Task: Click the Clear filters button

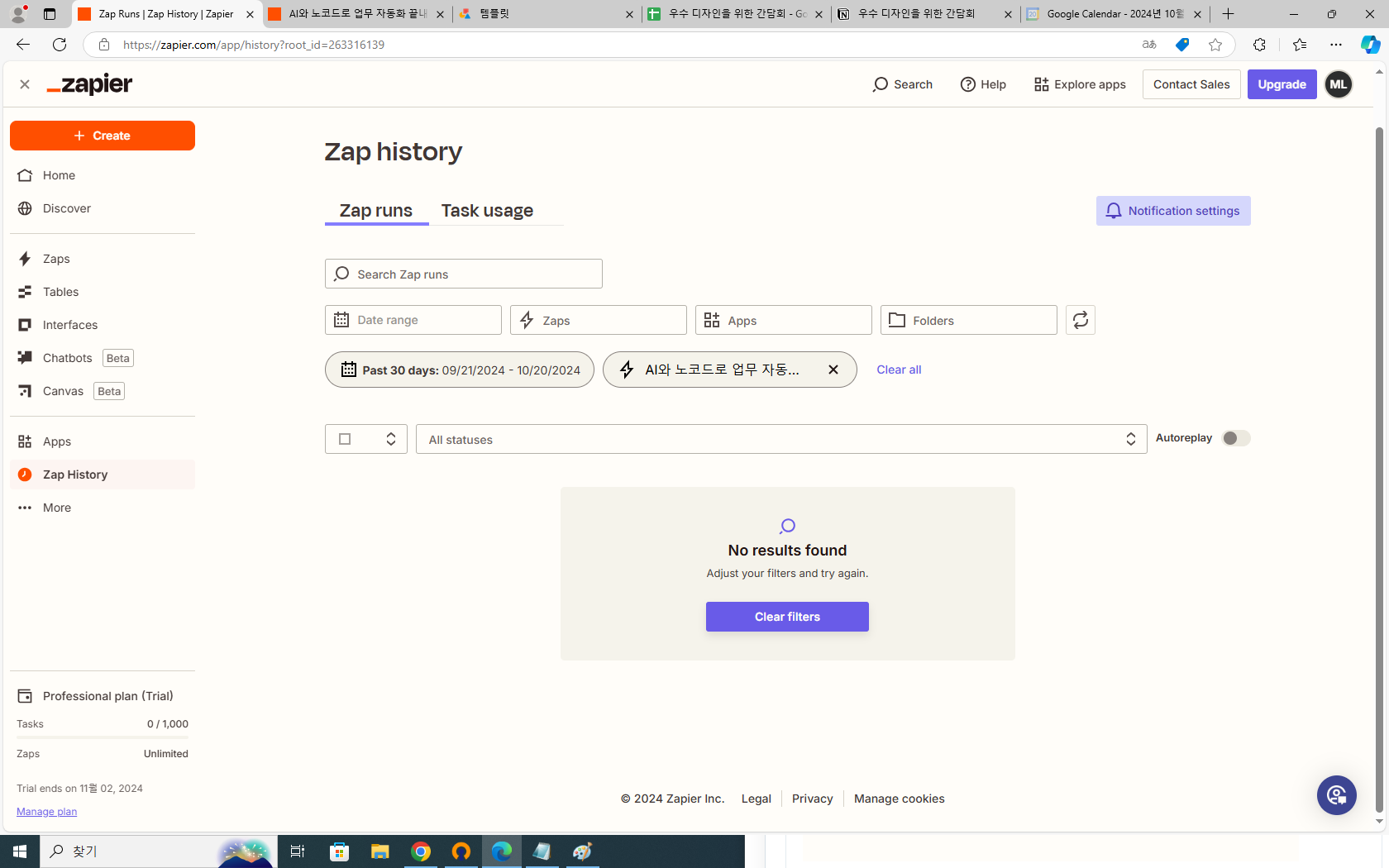Action: (787, 617)
